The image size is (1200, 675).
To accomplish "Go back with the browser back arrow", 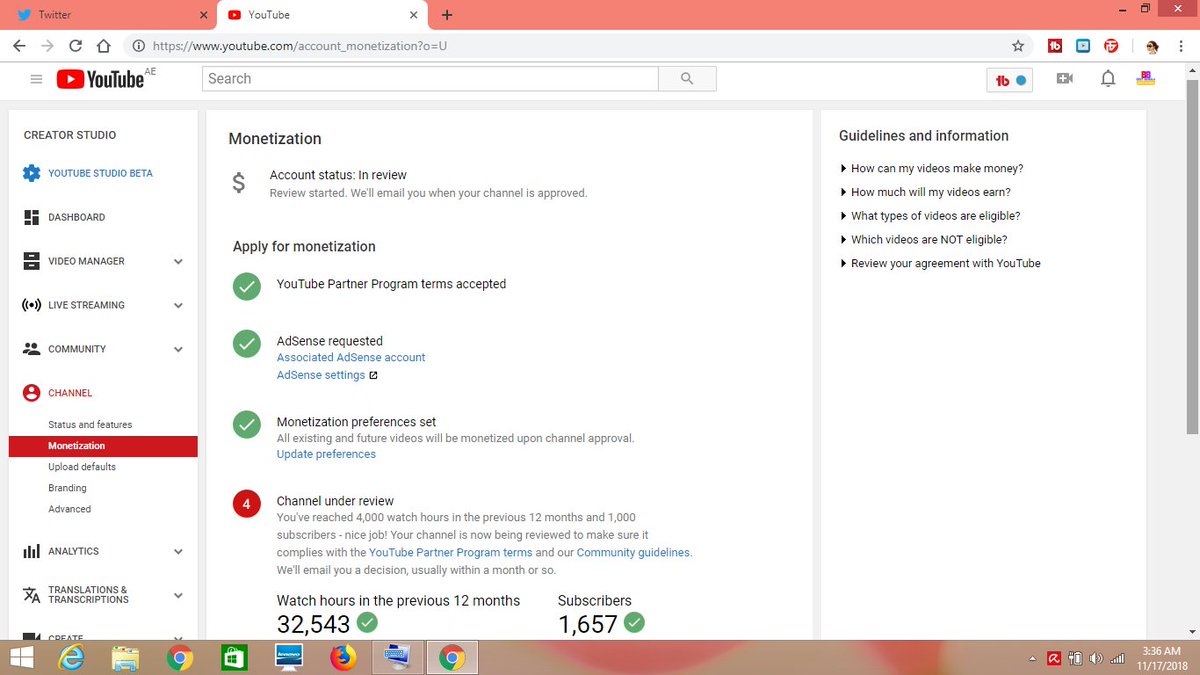I will (19, 46).
